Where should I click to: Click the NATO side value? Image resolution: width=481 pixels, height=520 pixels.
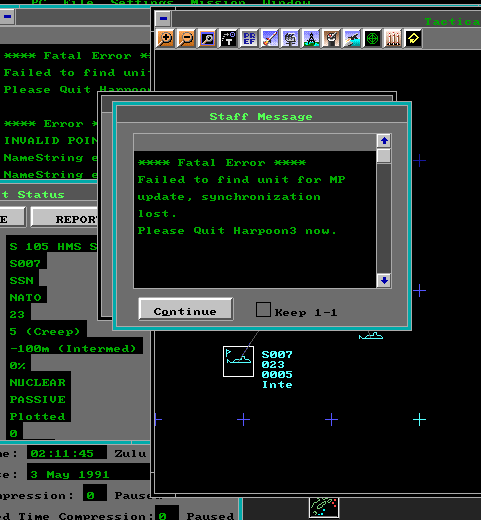[x=27, y=297]
